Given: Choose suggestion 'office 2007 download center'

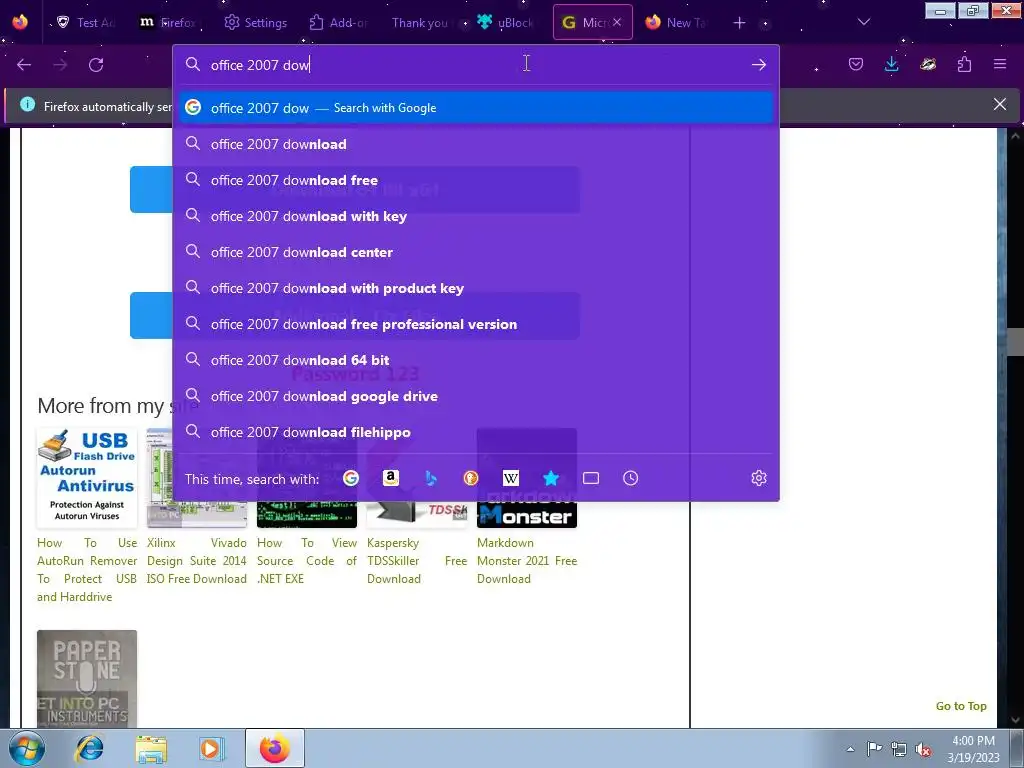Looking at the screenshot, I should coord(476,252).
